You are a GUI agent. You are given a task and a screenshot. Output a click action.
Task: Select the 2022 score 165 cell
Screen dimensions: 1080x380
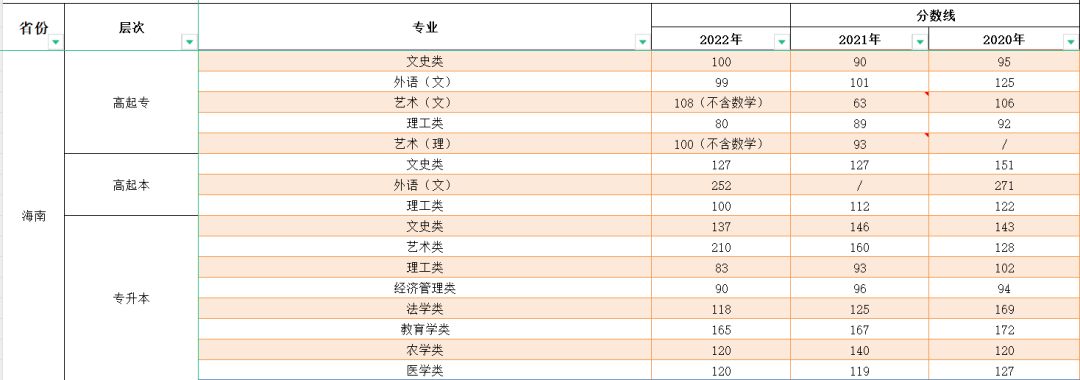click(721, 330)
